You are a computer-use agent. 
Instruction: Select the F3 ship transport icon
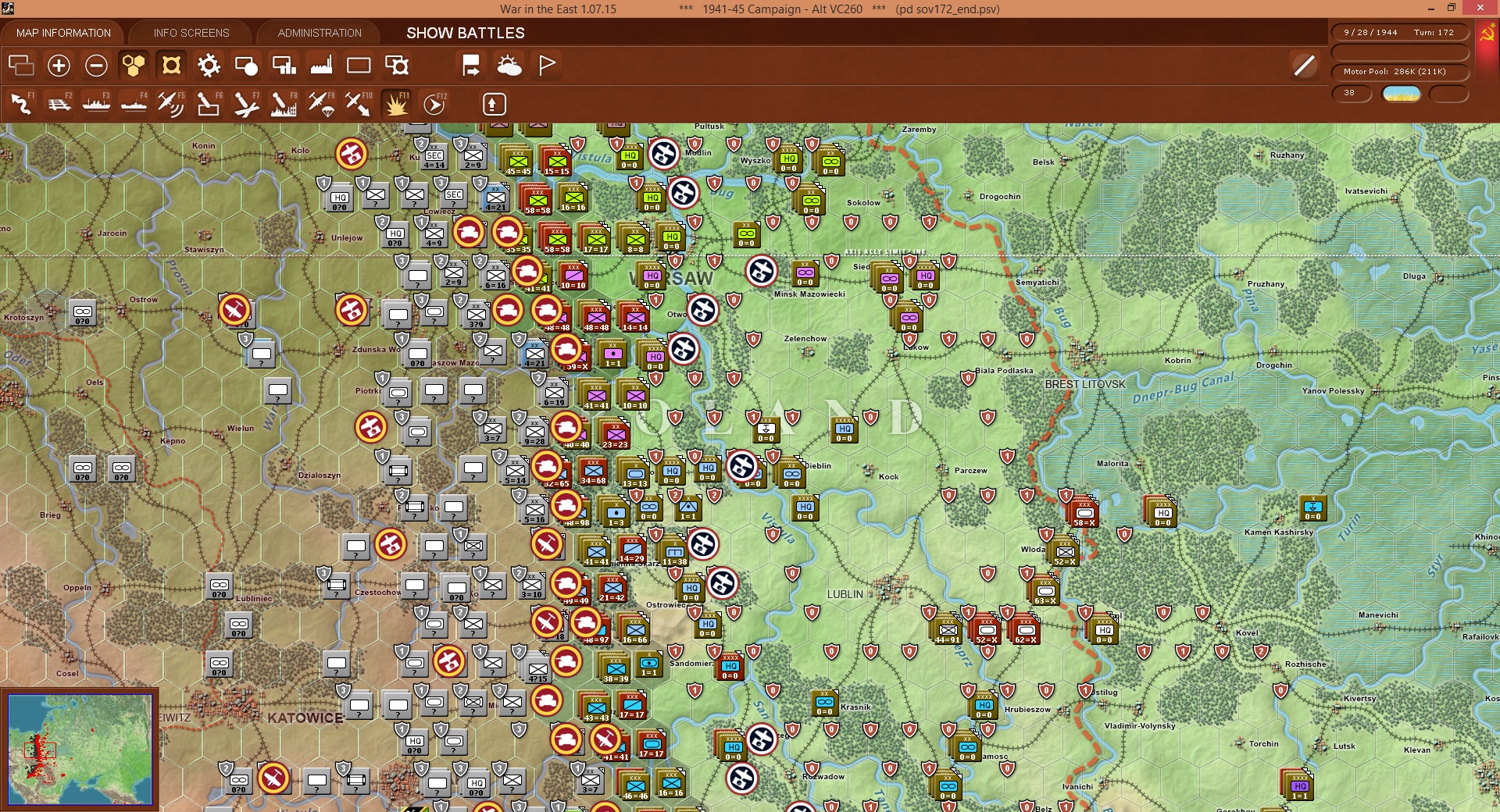pos(96,104)
